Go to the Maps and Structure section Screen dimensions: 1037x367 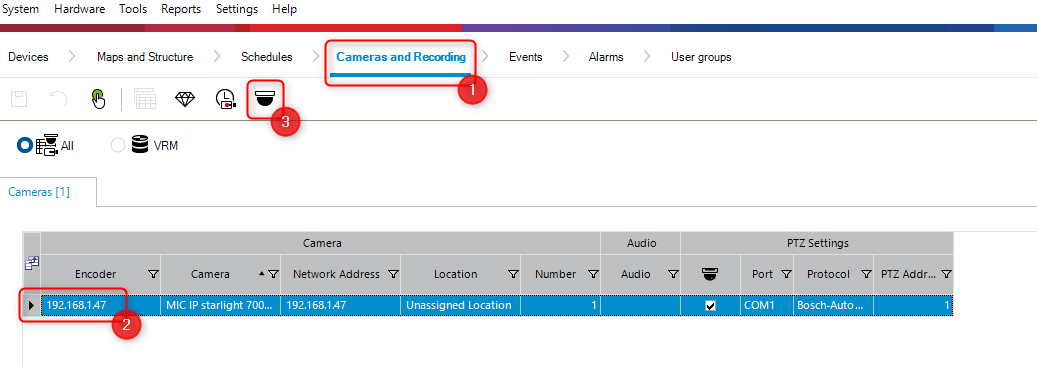[145, 57]
